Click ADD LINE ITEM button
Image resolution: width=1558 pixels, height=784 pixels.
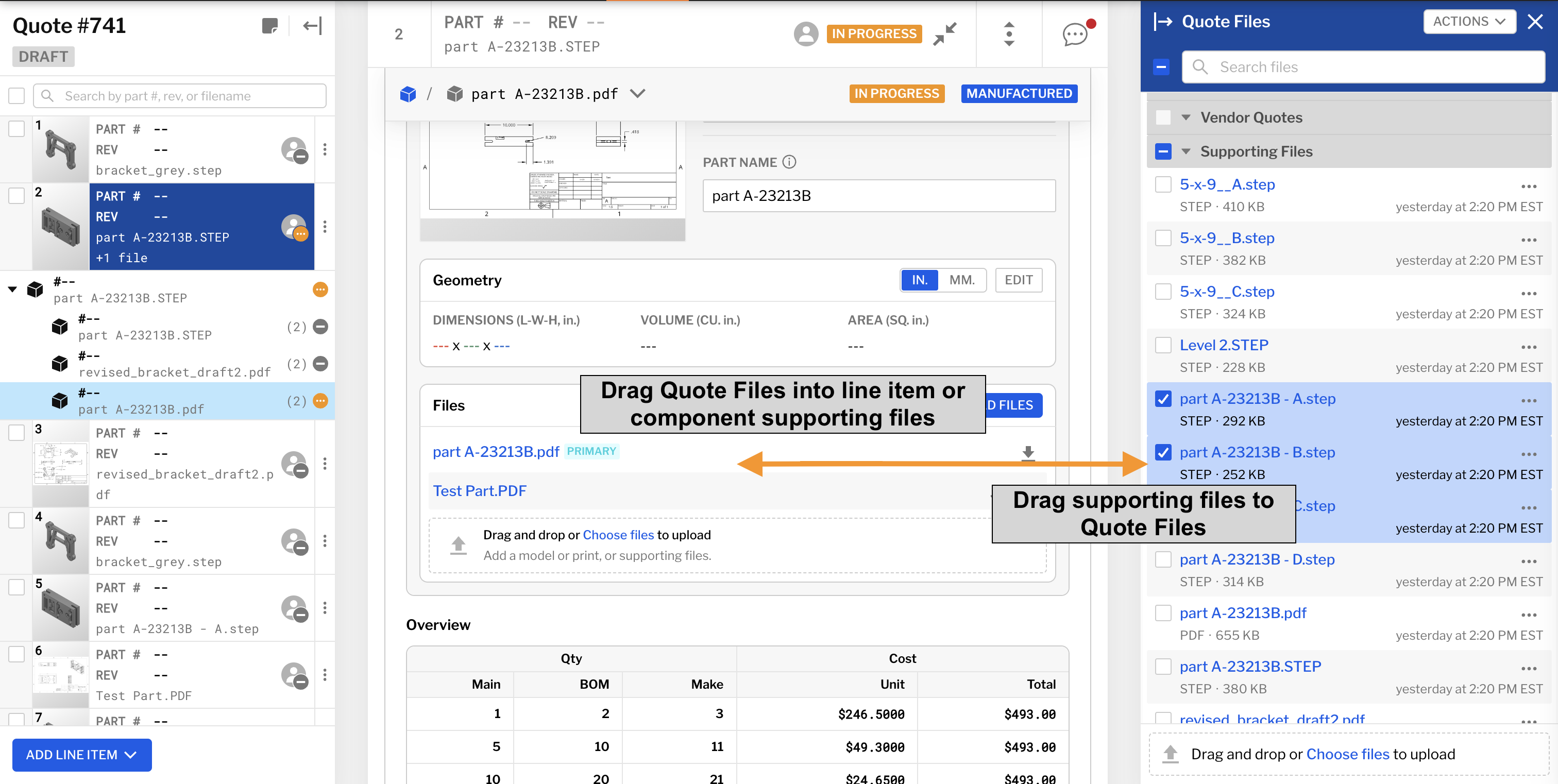click(x=81, y=755)
